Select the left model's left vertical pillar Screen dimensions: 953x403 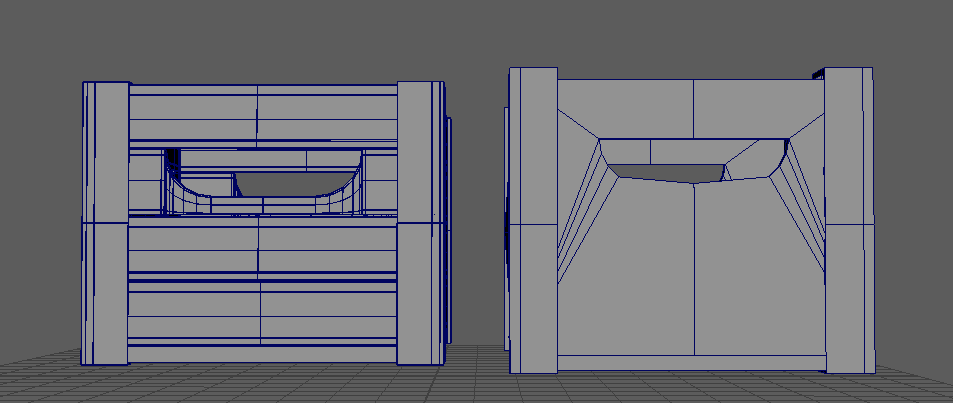[x=105, y=222]
